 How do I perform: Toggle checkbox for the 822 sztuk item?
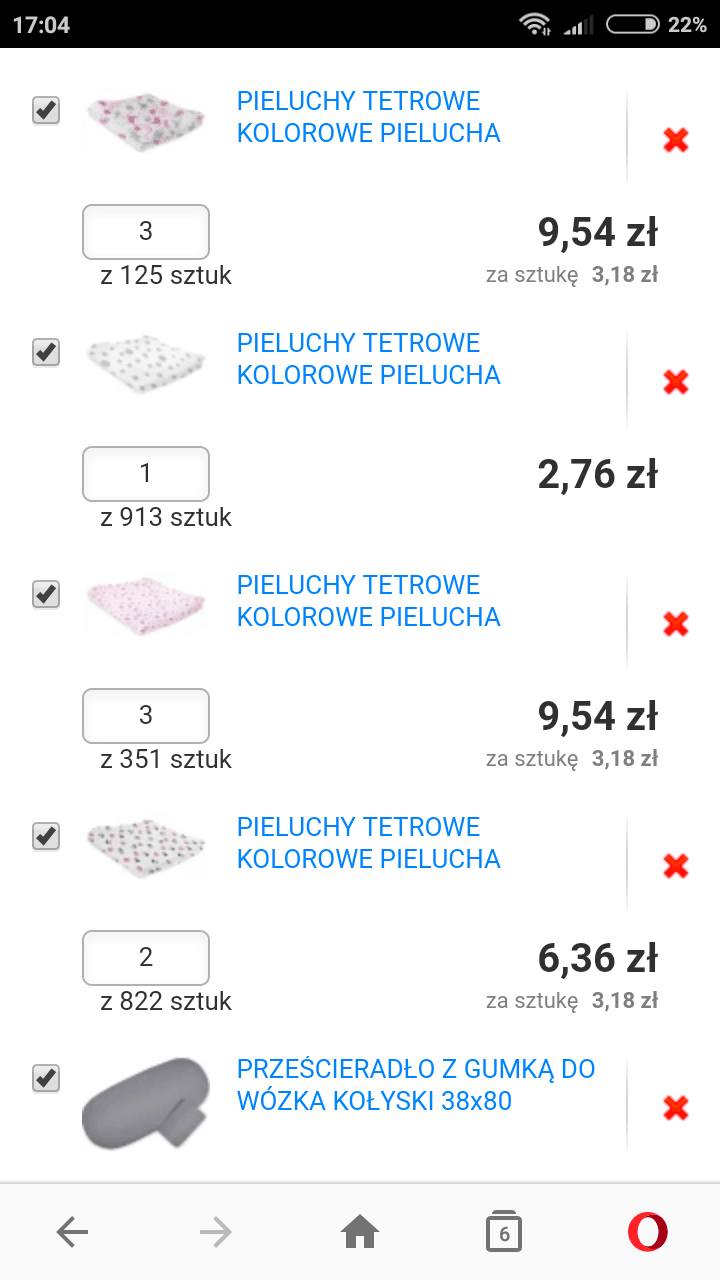tap(46, 836)
